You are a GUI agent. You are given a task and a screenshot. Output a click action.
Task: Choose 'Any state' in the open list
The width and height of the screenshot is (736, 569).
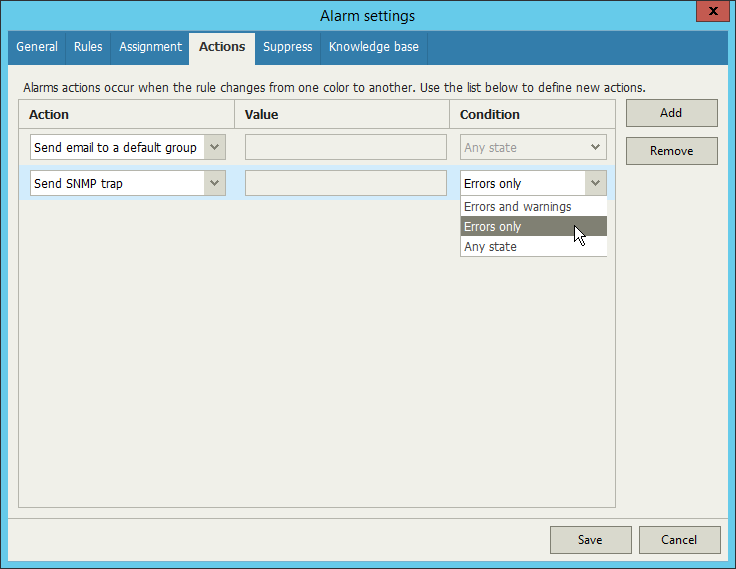534,246
